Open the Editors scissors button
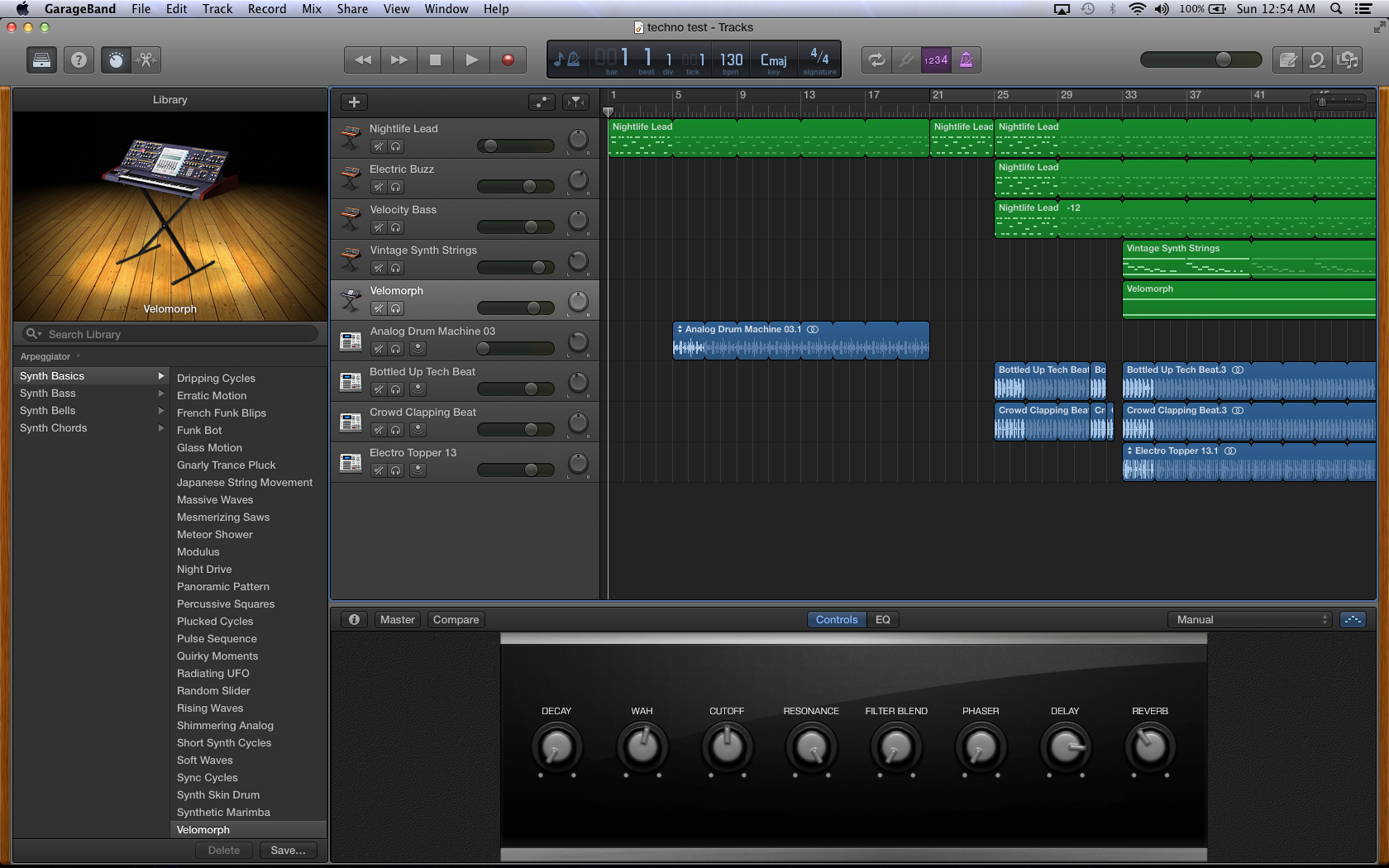The height and width of the screenshot is (868, 1389). click(146, 60)
